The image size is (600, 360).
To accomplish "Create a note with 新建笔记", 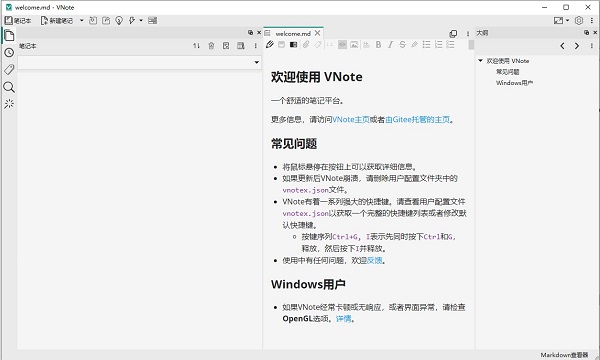I will (57, 21).
